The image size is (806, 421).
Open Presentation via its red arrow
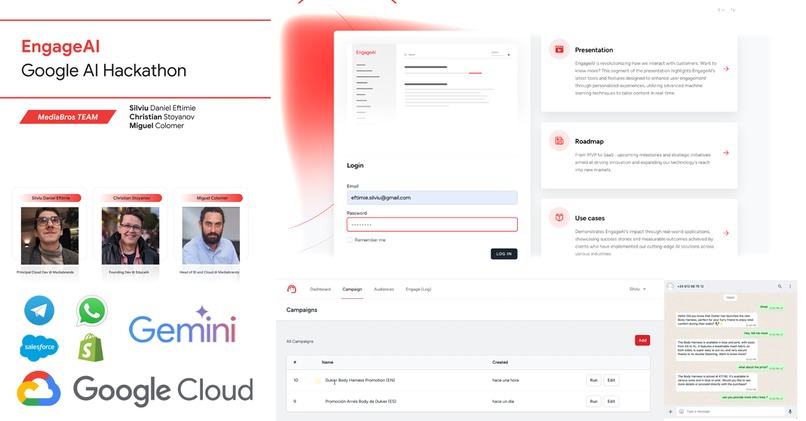[726, 68]
